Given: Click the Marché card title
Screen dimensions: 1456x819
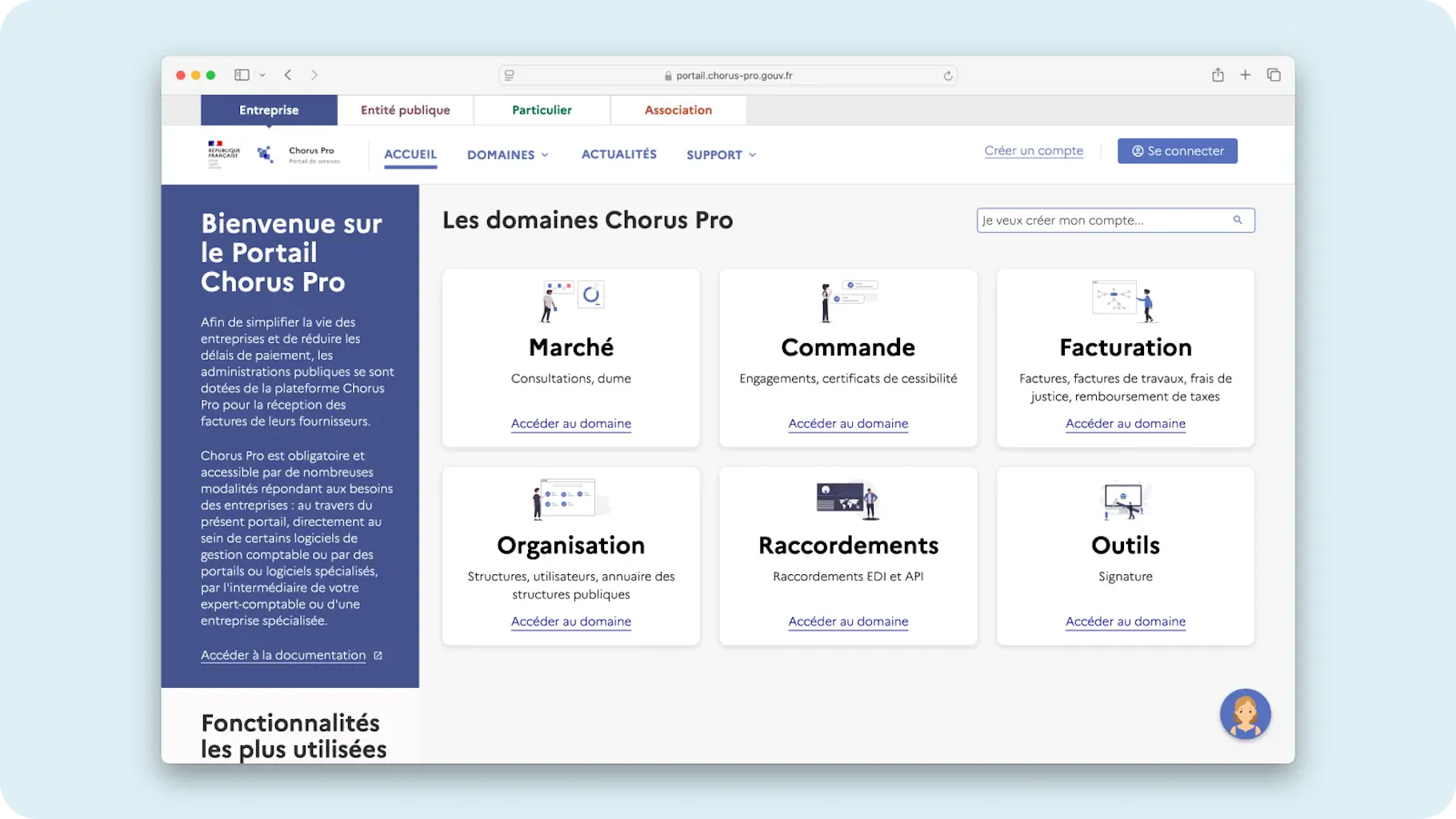Looking at the screenshot, I should click(571, 347).
